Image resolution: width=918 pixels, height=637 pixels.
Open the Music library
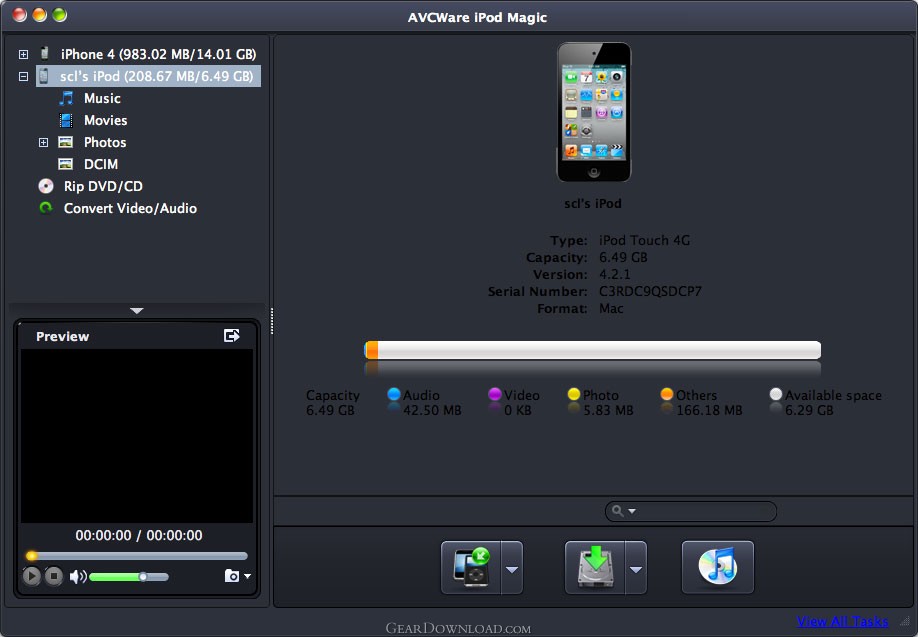102,98
